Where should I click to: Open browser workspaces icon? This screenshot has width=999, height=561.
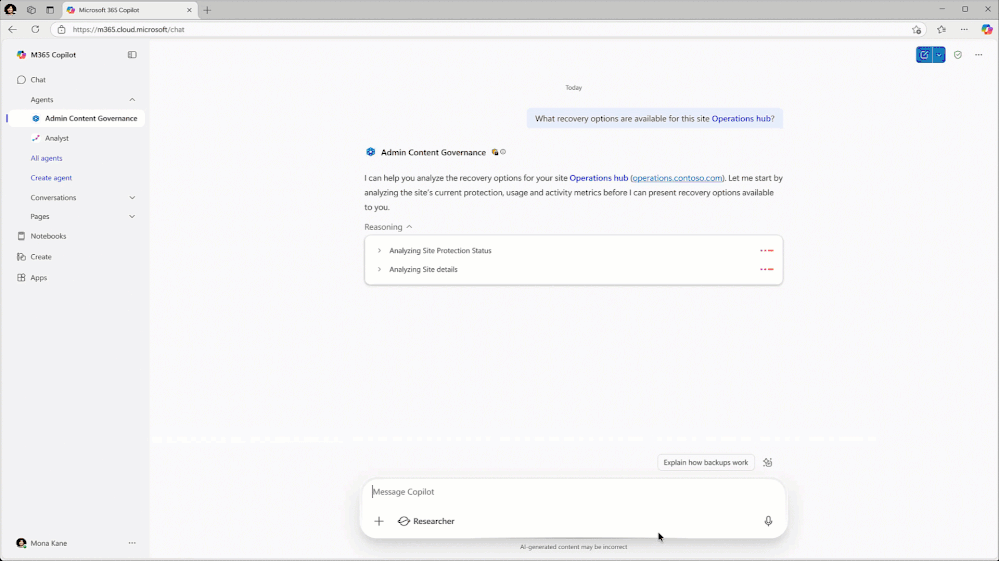(x=31, y=10)
